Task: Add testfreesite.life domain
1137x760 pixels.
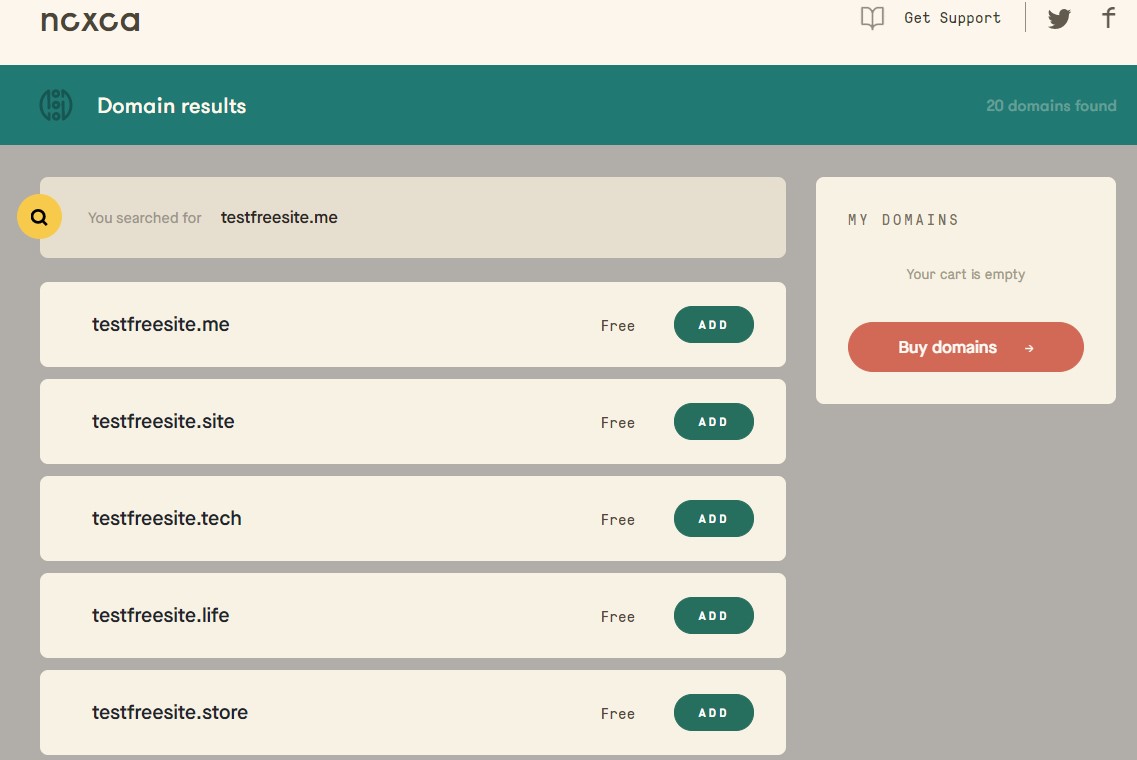Action: [713, 616]
